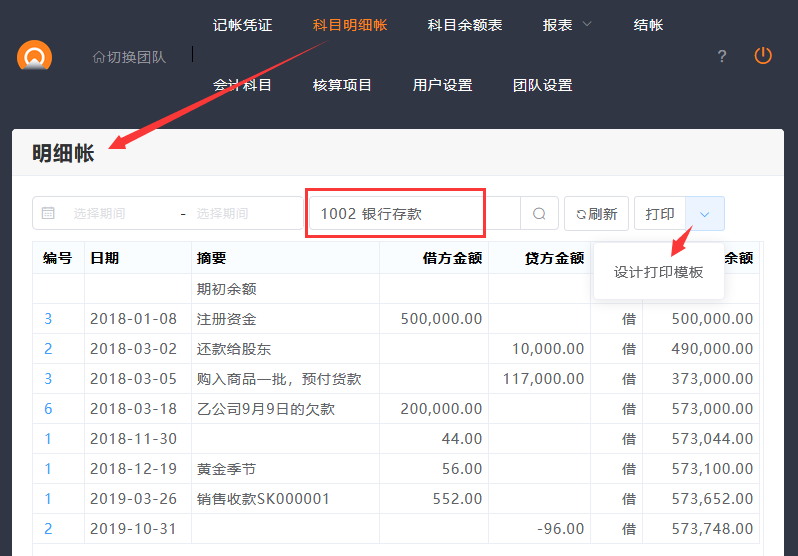798x556 pixels.
Task: Open voucher number 6 link dated 2018-03-18
Action: 48,409
